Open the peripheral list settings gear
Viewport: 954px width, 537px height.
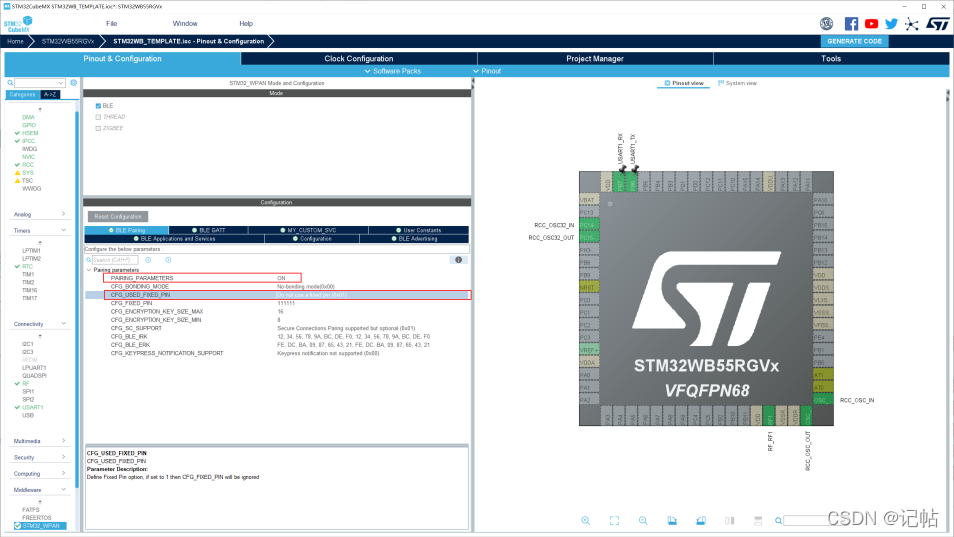(74, 83)
